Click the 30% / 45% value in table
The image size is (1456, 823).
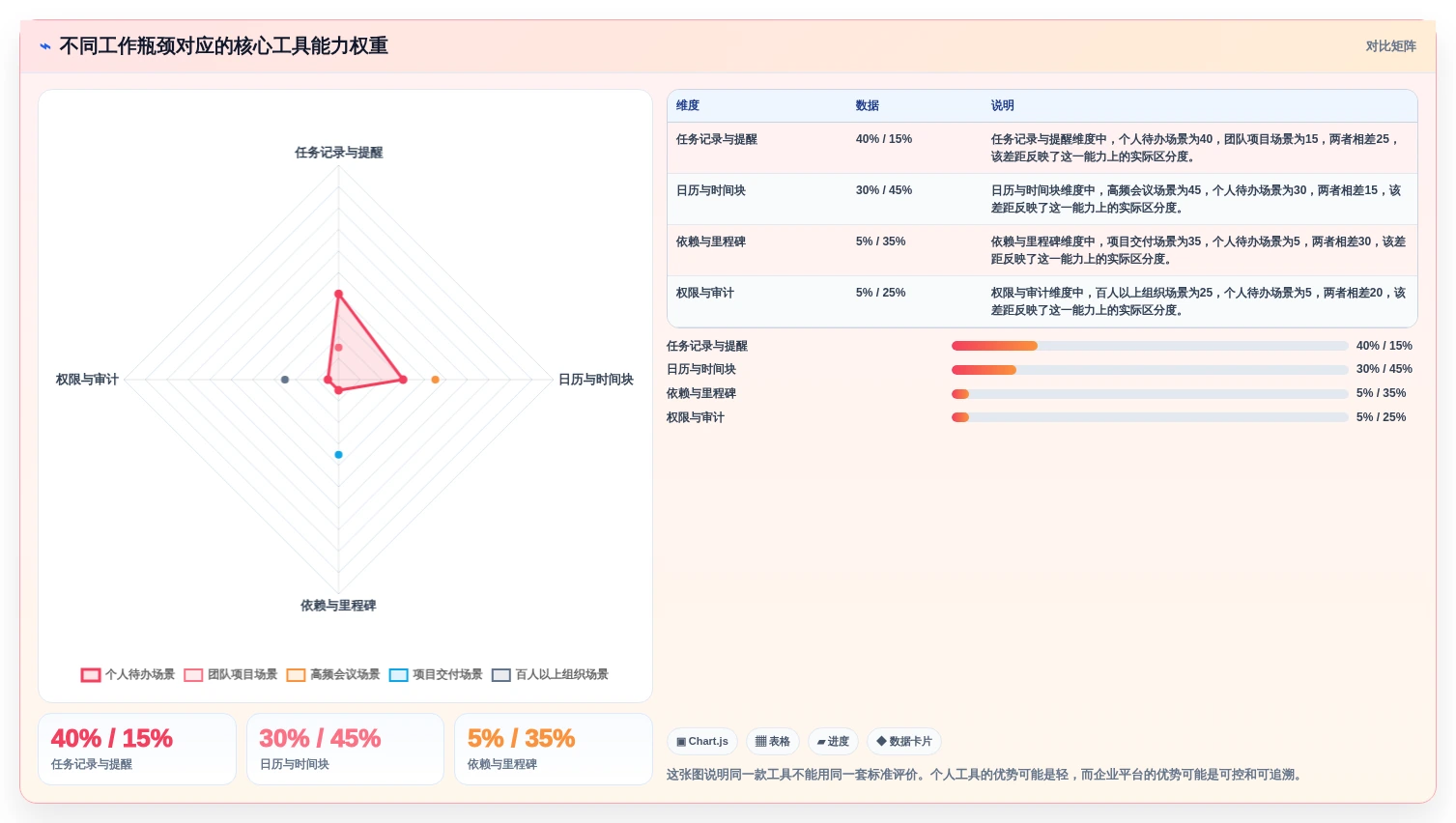click(884, 190)
